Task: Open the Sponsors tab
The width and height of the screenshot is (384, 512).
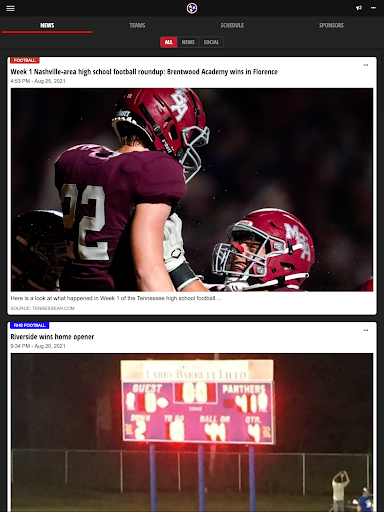Action: coord(331,25)
